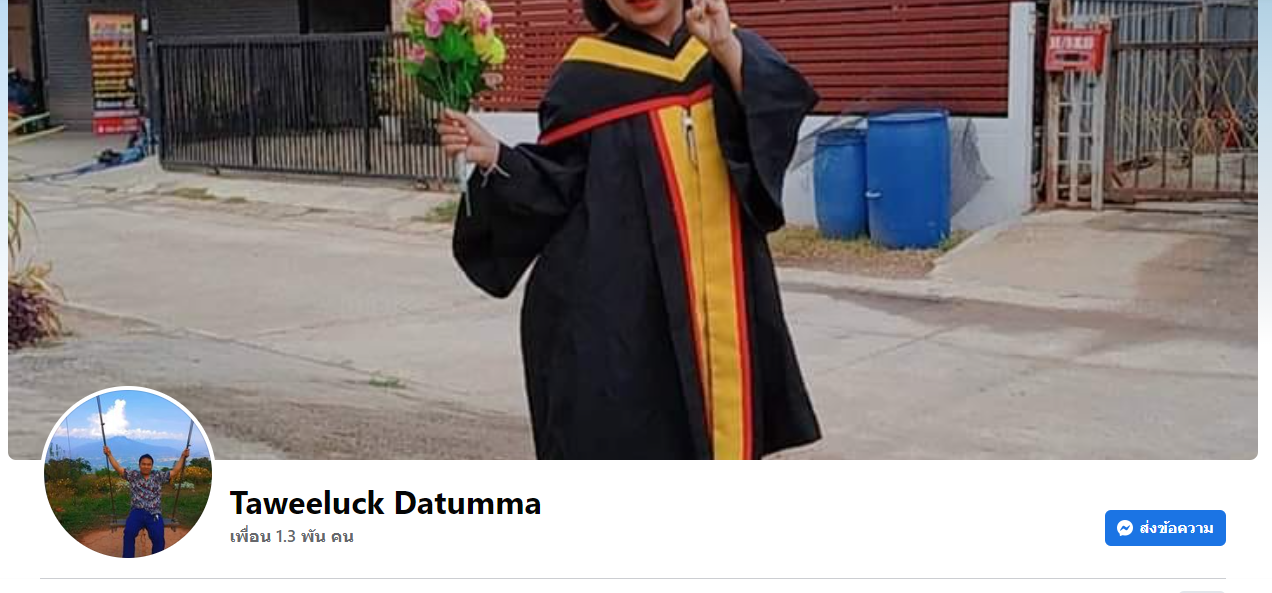Click the partially visible button below the message button
The height and width of the screenshot is (593, 1272).
coord(1201,591)
